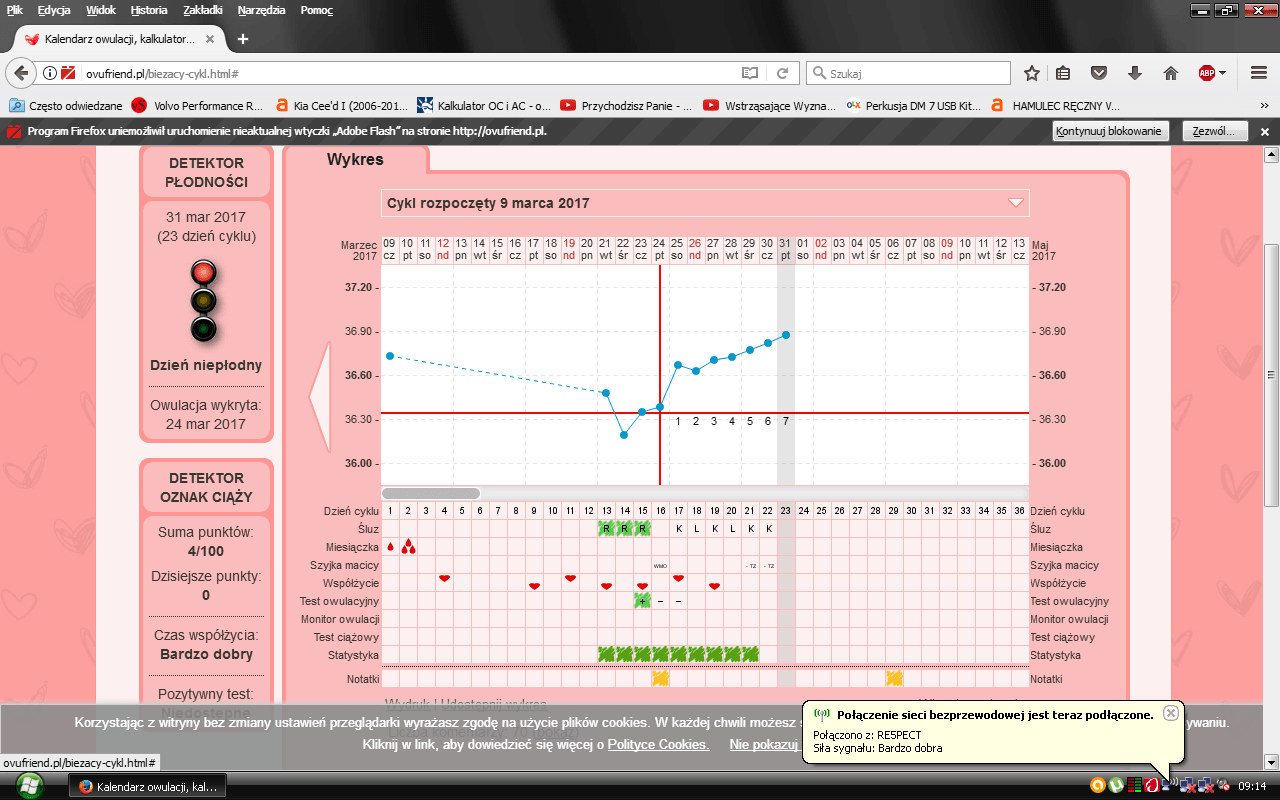Expand the cycle selector 'Cykl rozpoczęty 9 marca 2017'
This screenshot has height=800, width=1280.
(1016, 203)
